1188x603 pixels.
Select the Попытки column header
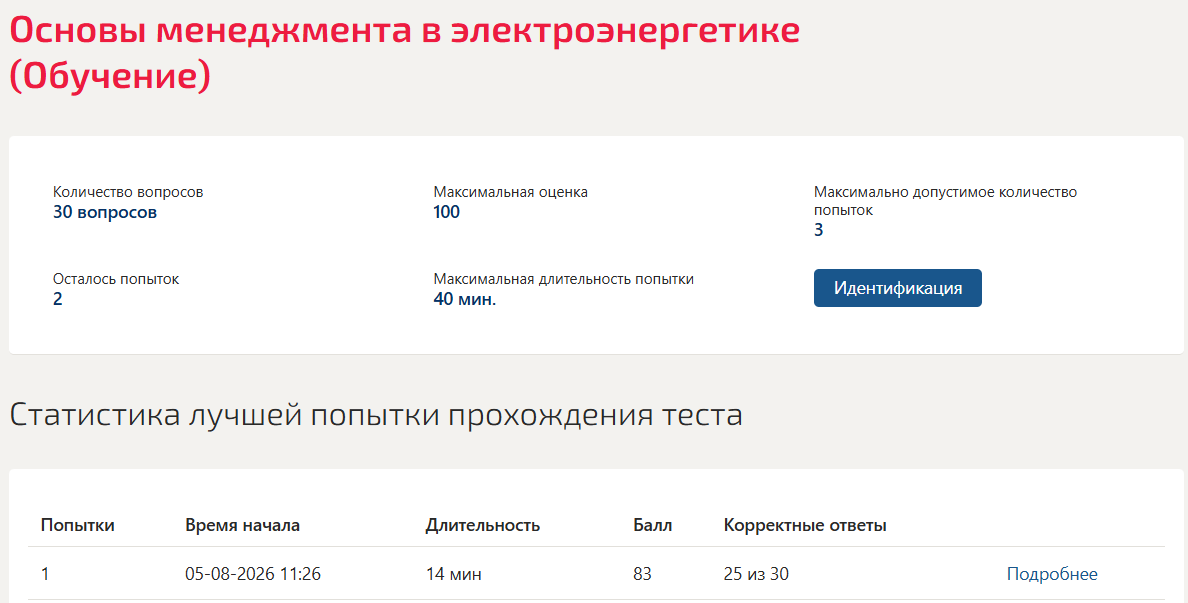click(x=77, y=525)
